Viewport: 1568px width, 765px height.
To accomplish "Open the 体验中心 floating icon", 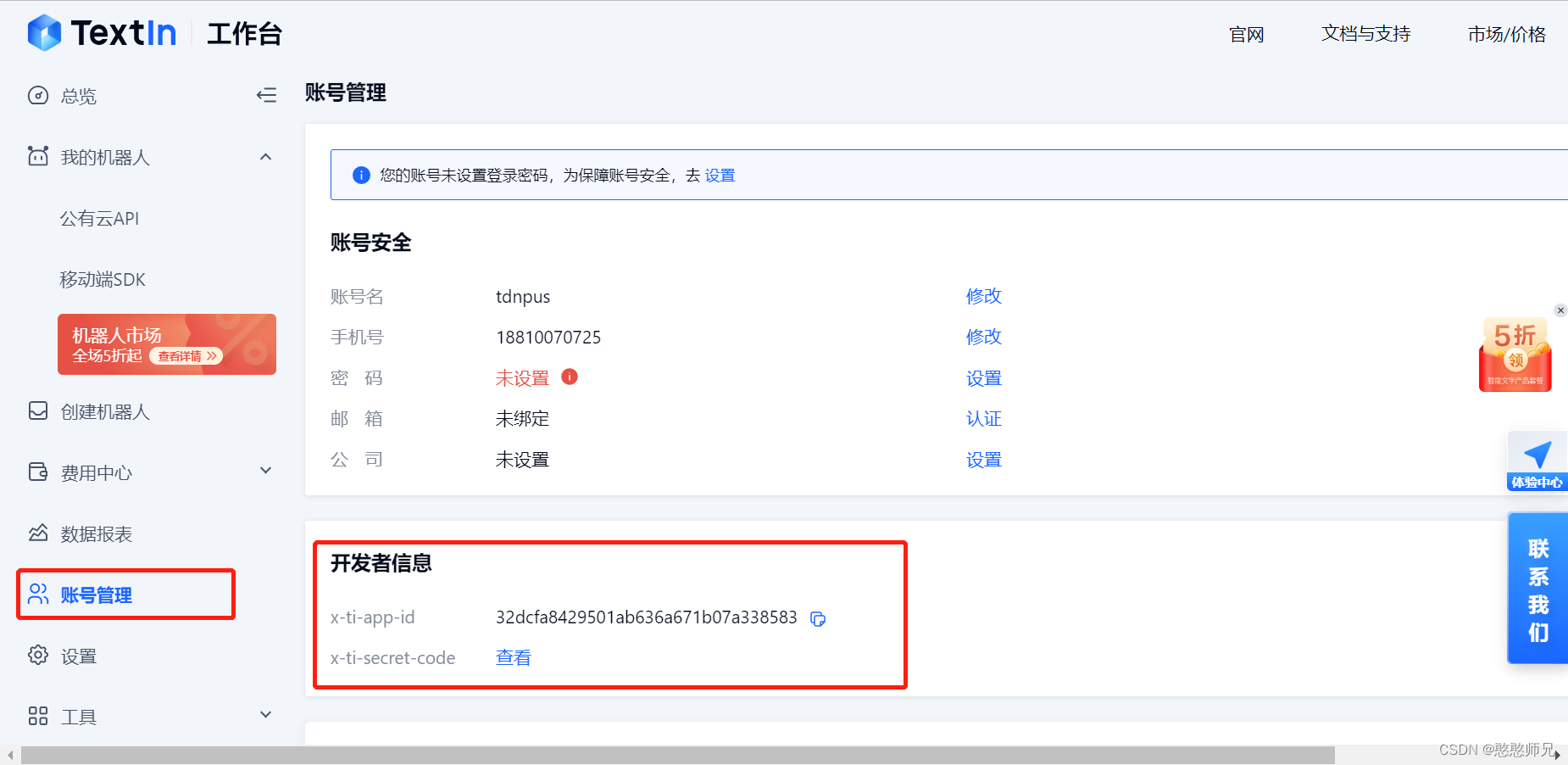I will [1537, 460].
